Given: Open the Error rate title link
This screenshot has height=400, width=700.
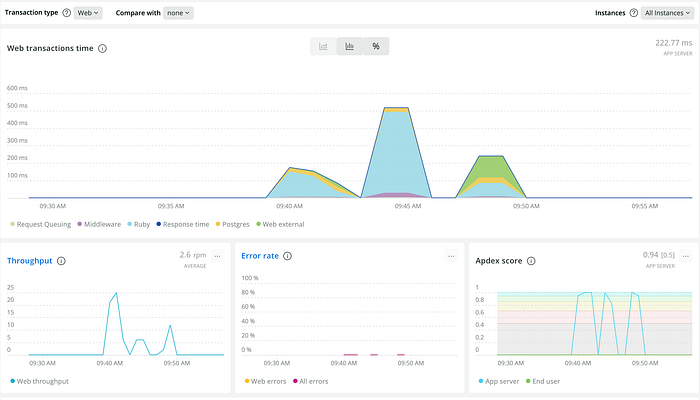Looking at the screenshot, I should [260, 256].
